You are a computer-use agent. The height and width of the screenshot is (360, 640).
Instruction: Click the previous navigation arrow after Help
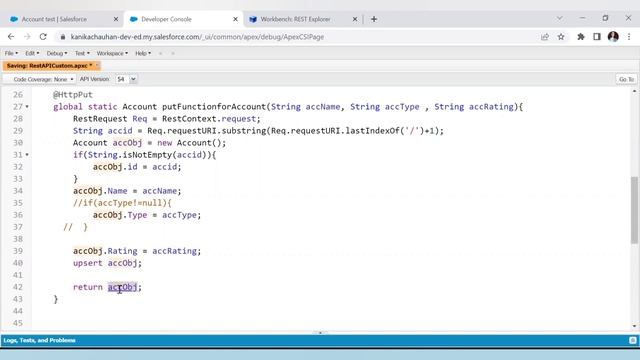tap(160, 53)
